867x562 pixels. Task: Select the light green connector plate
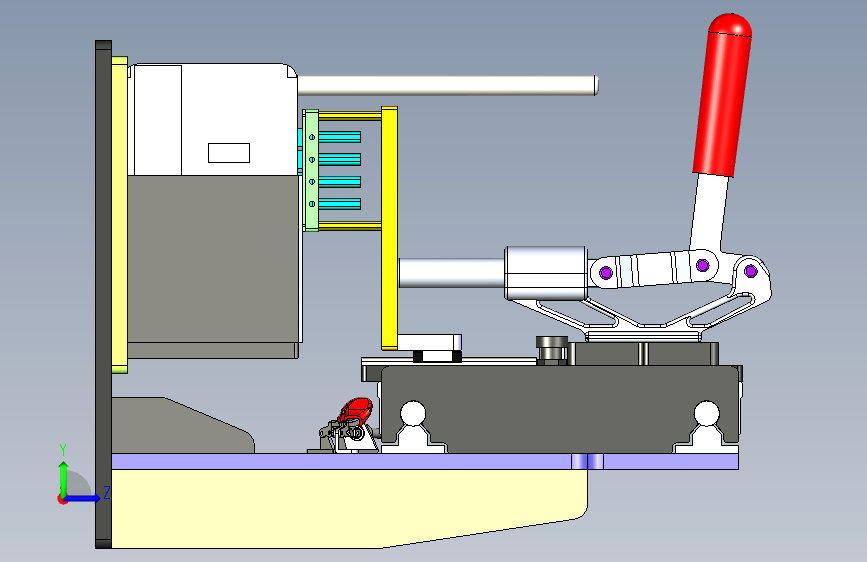pos(311,170)
